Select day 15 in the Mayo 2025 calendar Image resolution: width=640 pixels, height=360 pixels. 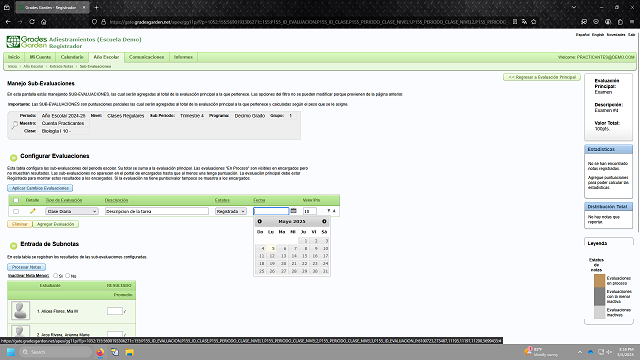[x=303, y=256]
